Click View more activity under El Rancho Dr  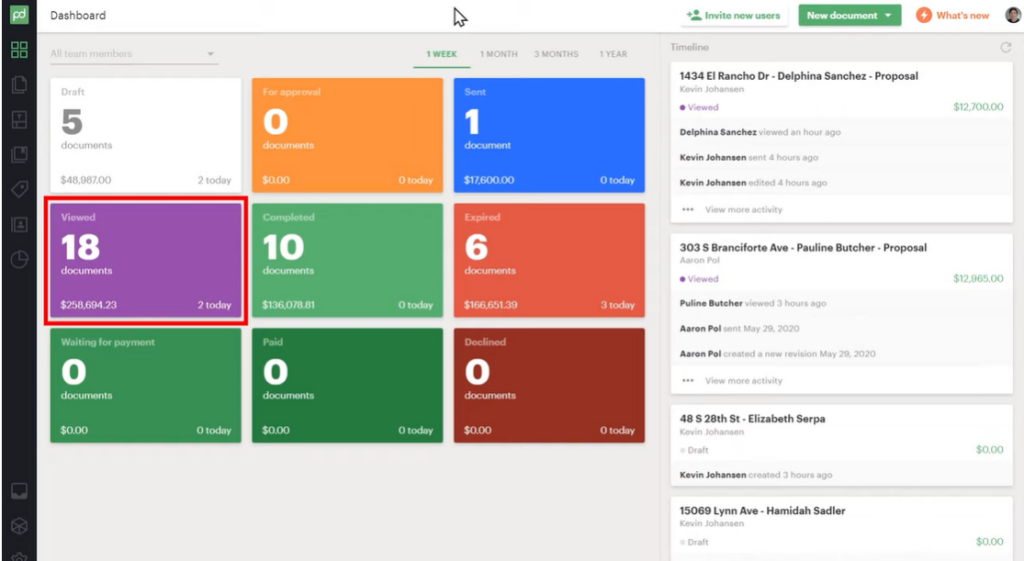click(743, 210)
